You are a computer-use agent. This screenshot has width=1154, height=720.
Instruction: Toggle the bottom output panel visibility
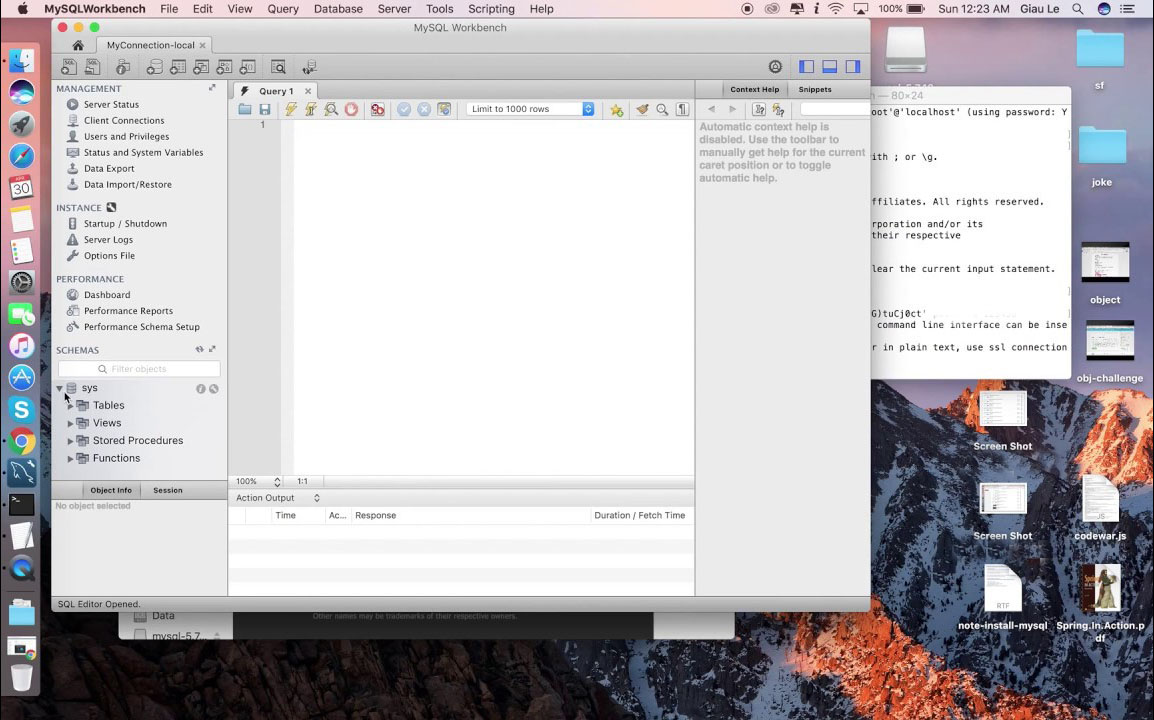tap(829, 66)
